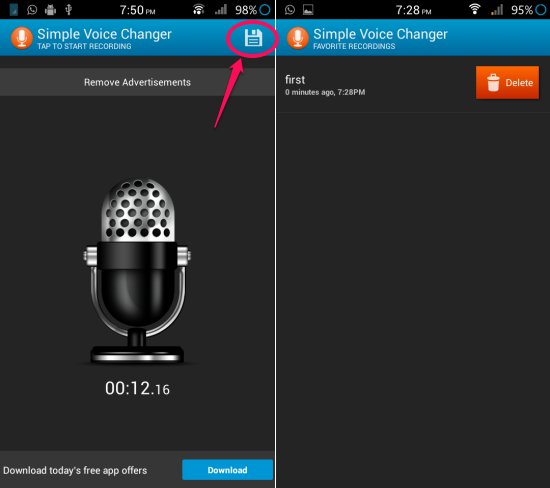Click the blue Download button
Screen dimensions: 550x488
[x=227, y=470]
